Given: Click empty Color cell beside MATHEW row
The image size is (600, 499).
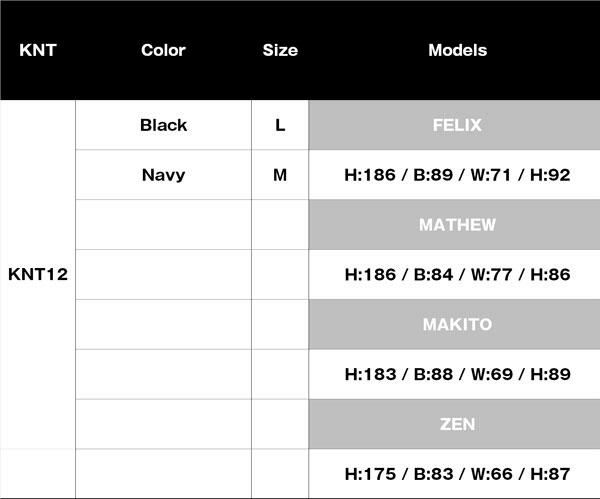Looking at the screenshot, I should pyautogui.click(x=163, y=225).
